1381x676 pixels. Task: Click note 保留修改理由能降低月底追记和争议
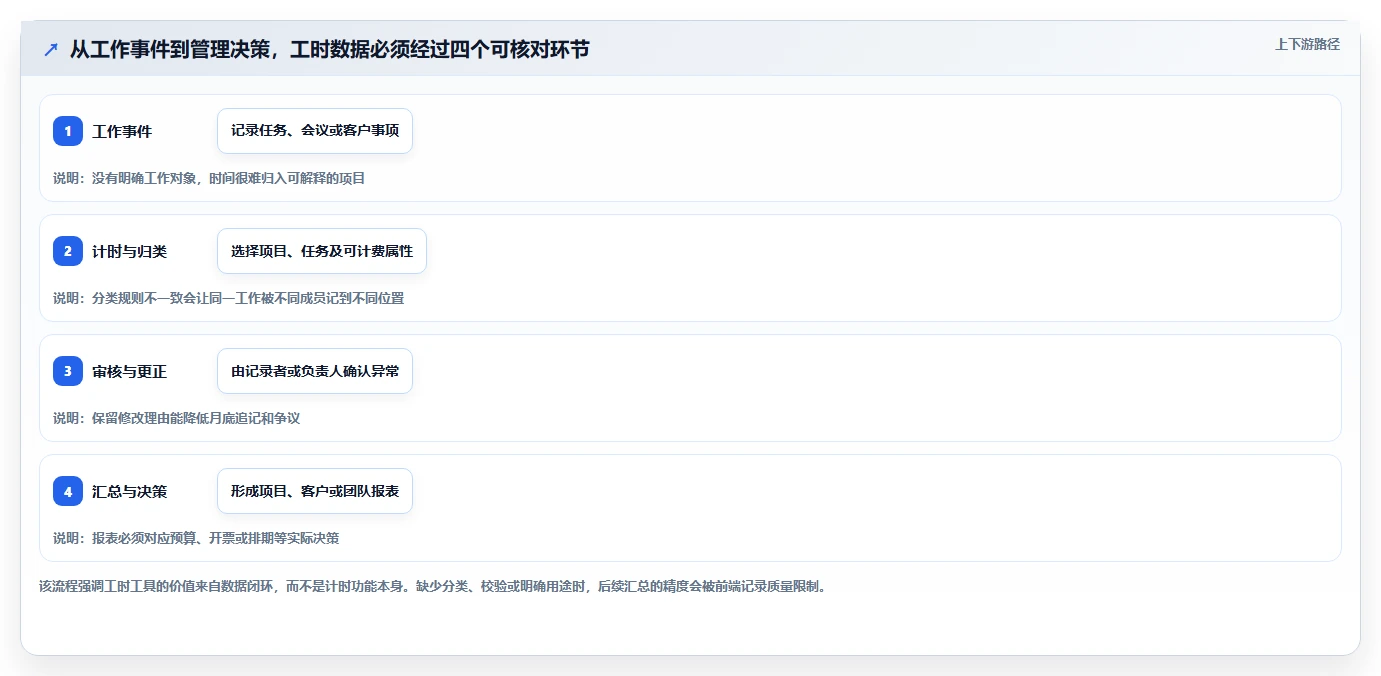(176, 418)
